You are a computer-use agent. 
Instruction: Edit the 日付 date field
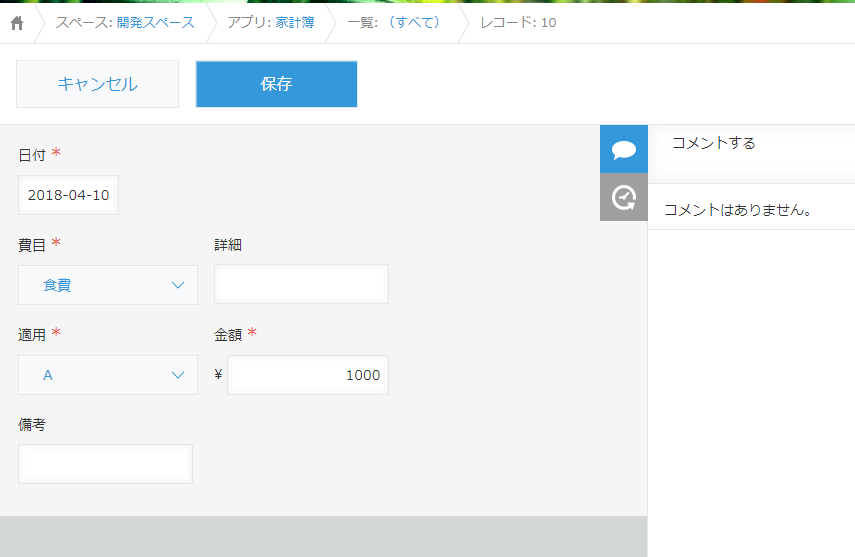click(x=69, y=195)
